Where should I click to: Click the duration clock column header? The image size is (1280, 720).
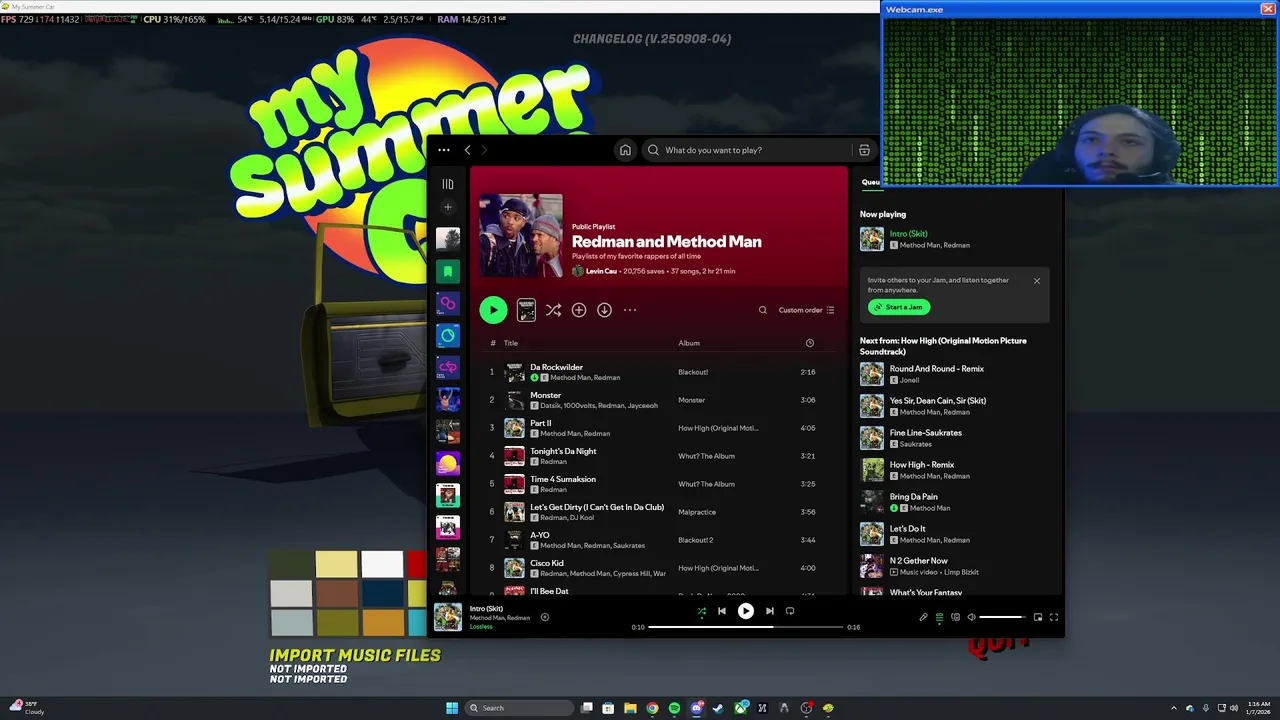(x=810, y=343)
